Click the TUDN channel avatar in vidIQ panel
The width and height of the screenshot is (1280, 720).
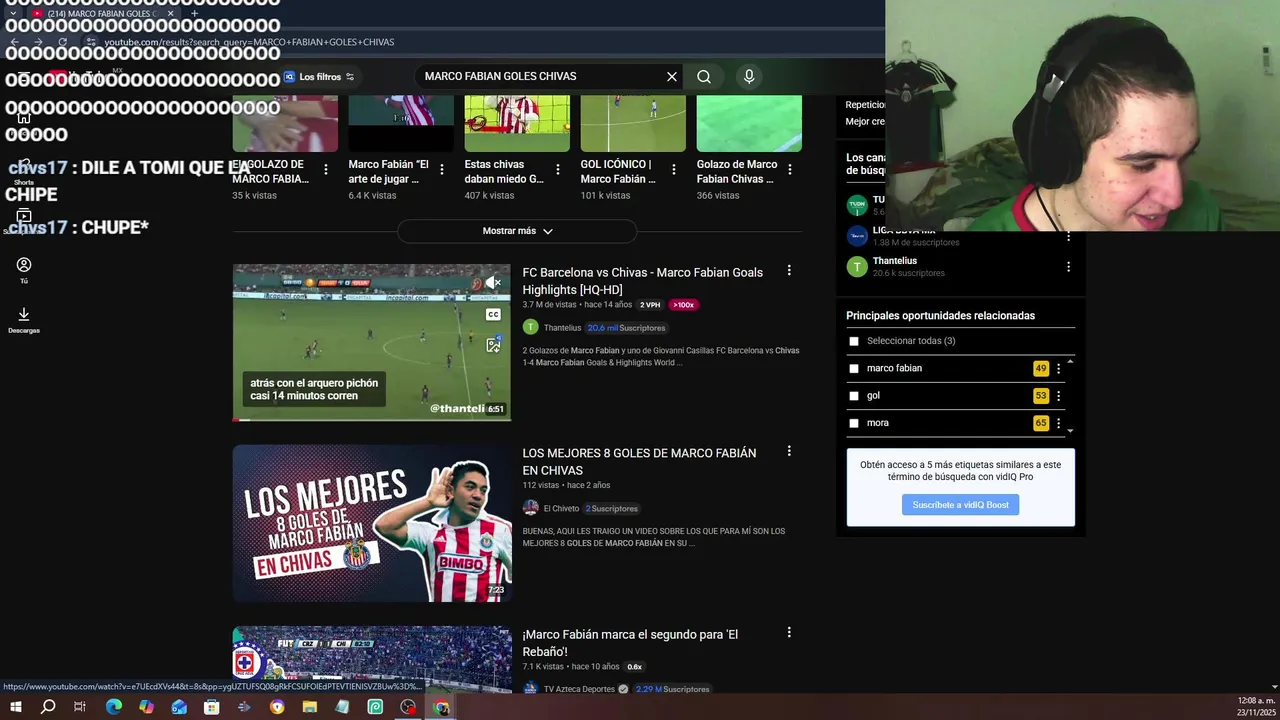(857, 205)
